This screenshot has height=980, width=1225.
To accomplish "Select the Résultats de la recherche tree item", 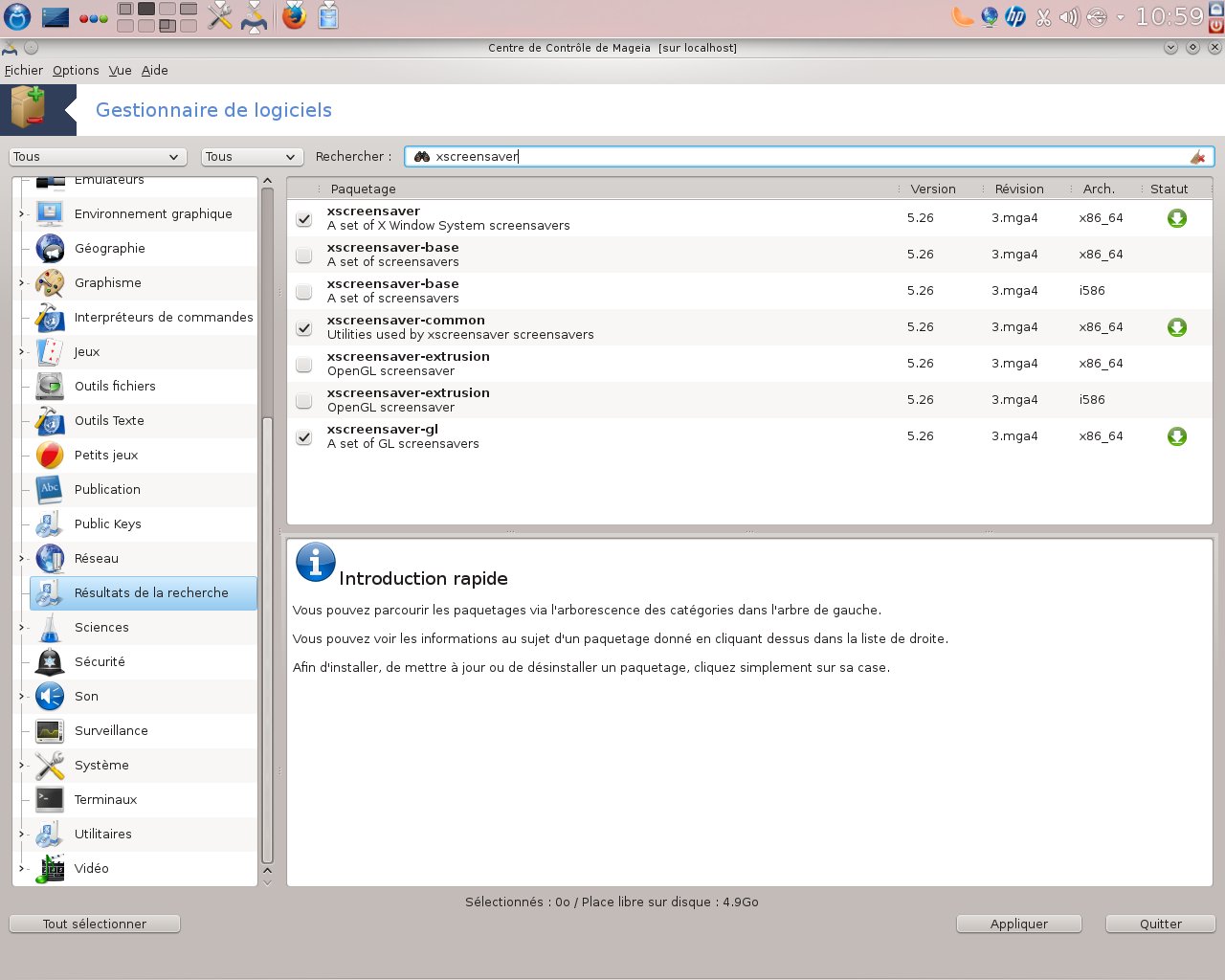I will [x=144, y=593].
